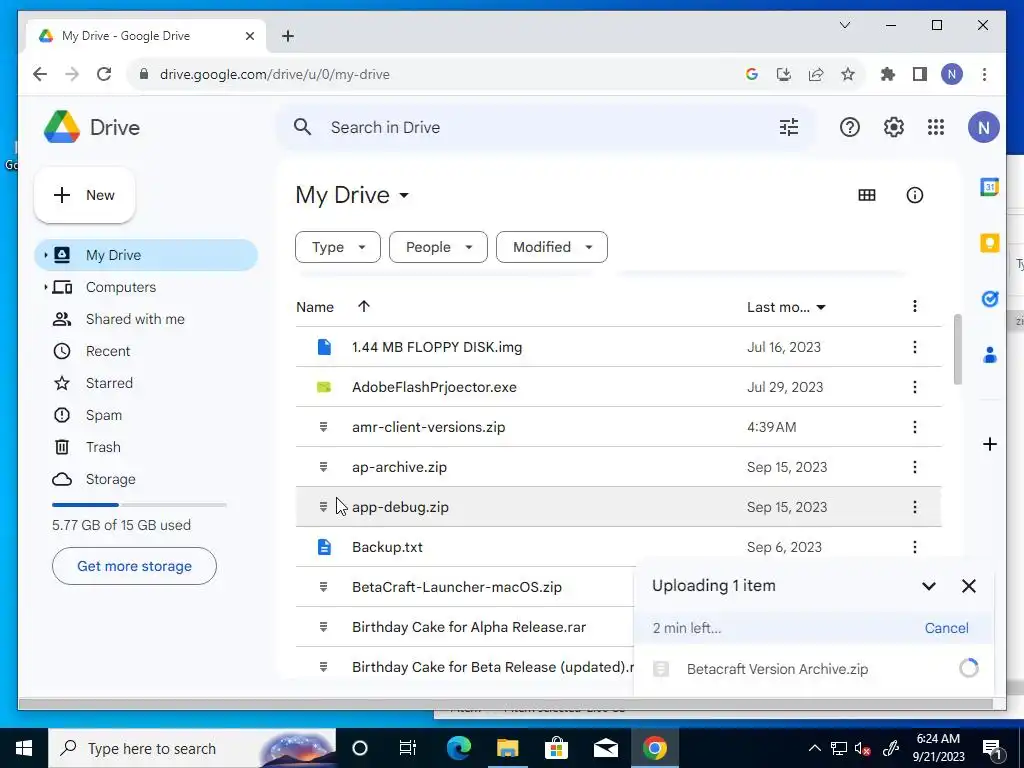Reload the page in Chrome

click(x=104, y=74)
